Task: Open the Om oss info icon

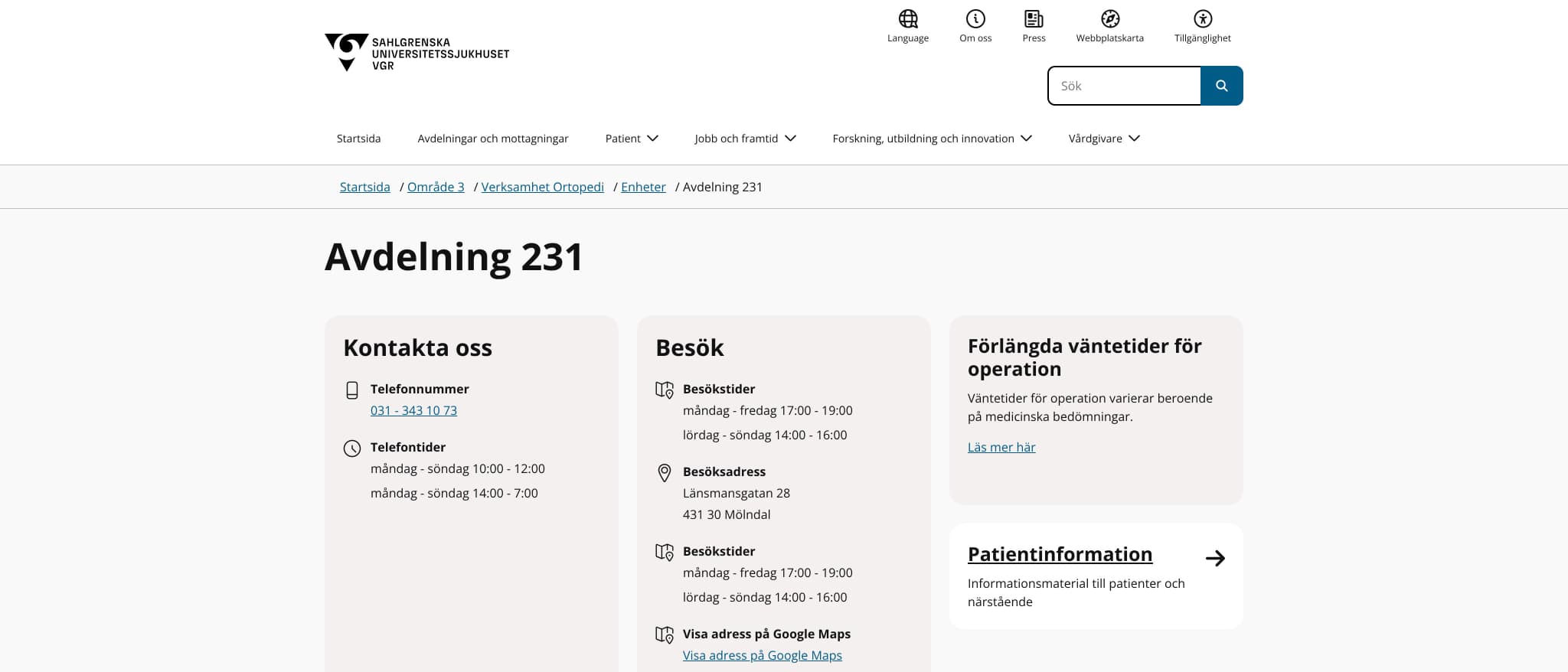Action: tap(975, 19)
